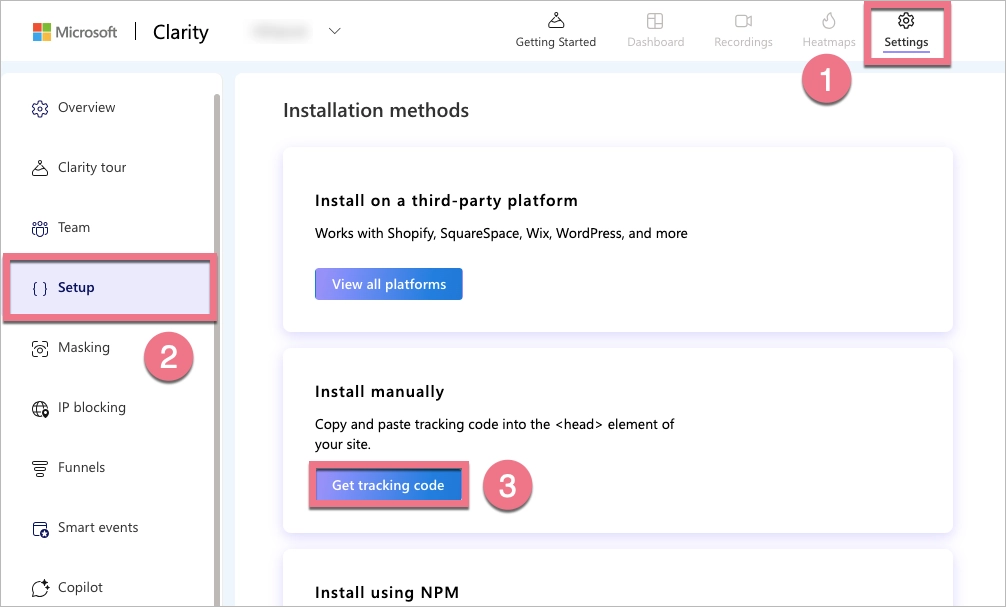Open Recordings via its camera icon
Image resolution: width=1006 pixels, height=607 pixels.
742,22
